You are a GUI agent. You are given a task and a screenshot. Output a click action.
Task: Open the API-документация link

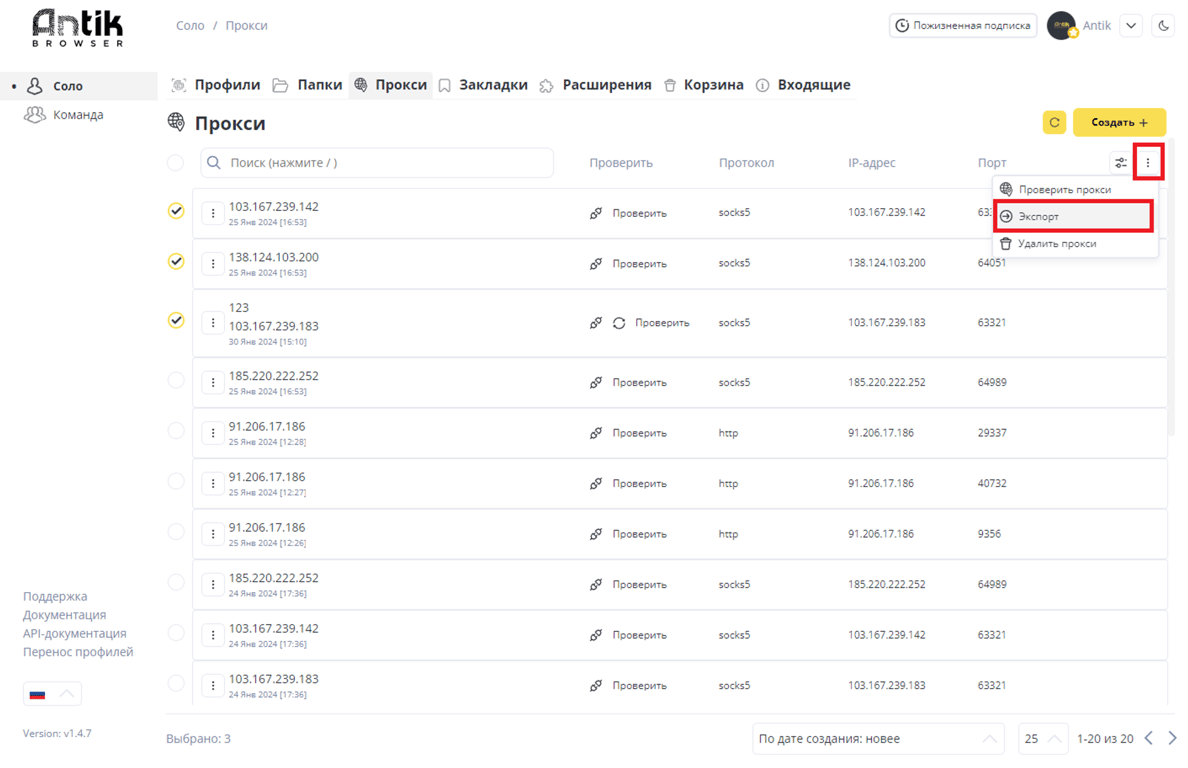(x=75, y=633)
